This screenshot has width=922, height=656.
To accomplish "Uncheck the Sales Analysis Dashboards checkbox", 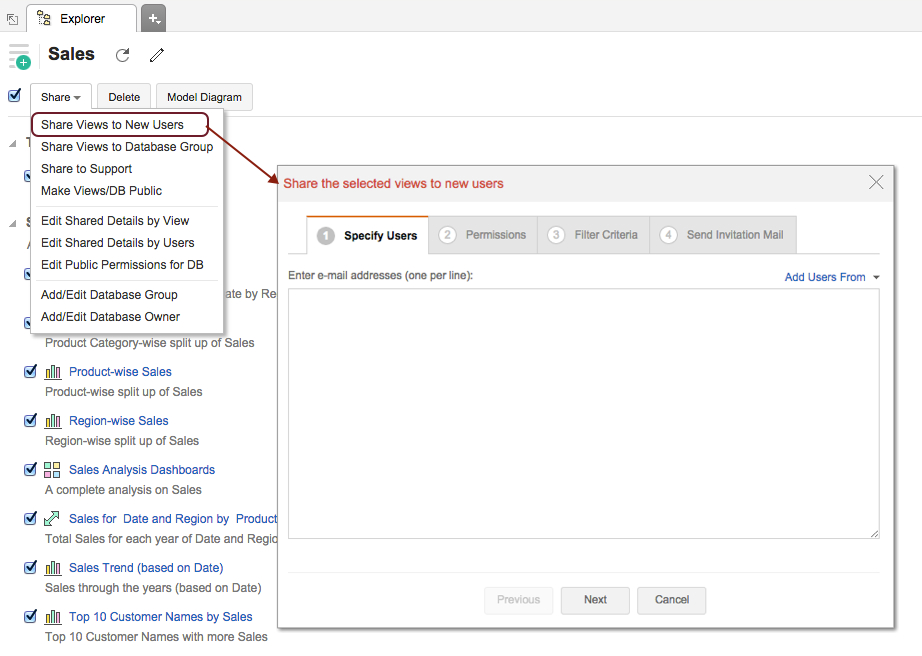I will tap(30, 469).
